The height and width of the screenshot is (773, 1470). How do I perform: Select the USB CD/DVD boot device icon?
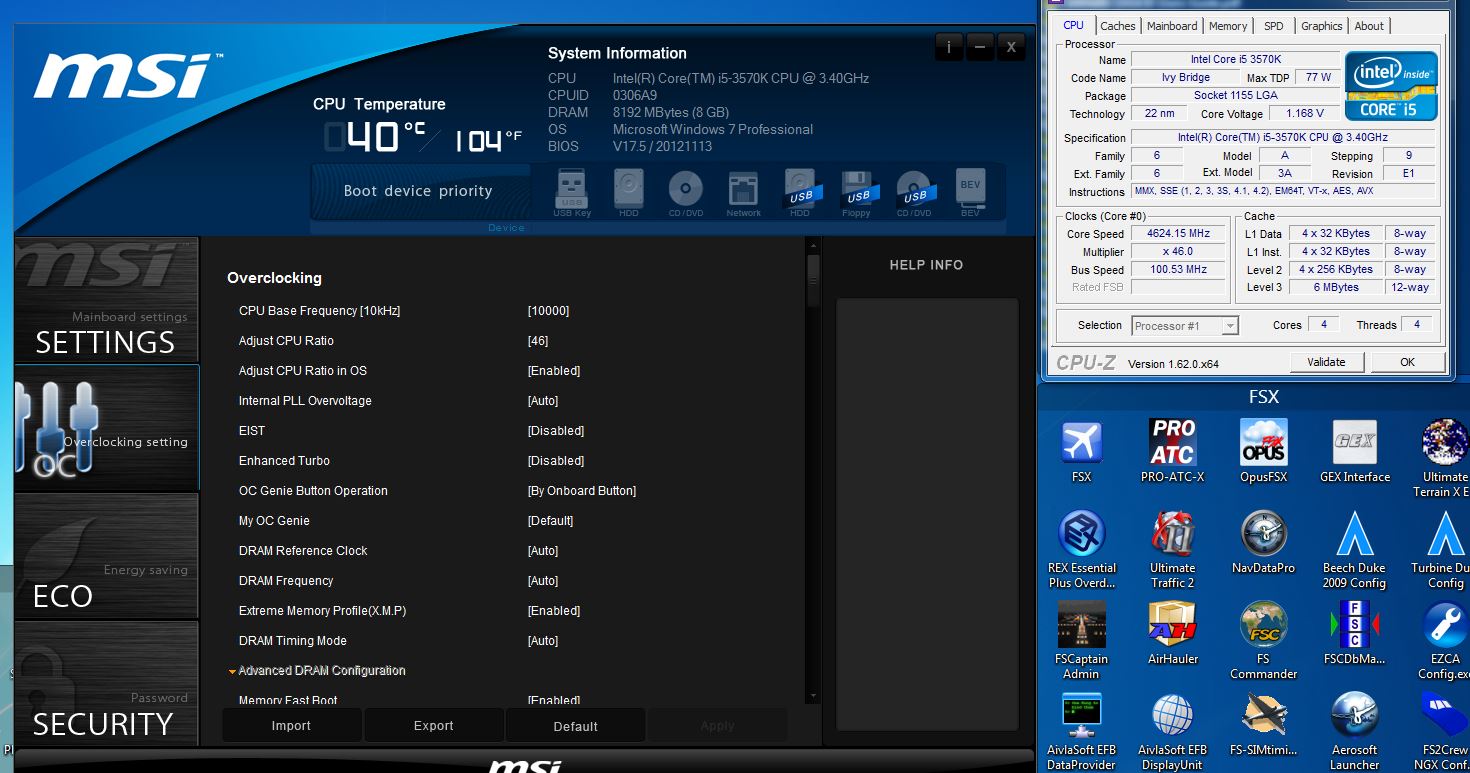pos(914,190)
